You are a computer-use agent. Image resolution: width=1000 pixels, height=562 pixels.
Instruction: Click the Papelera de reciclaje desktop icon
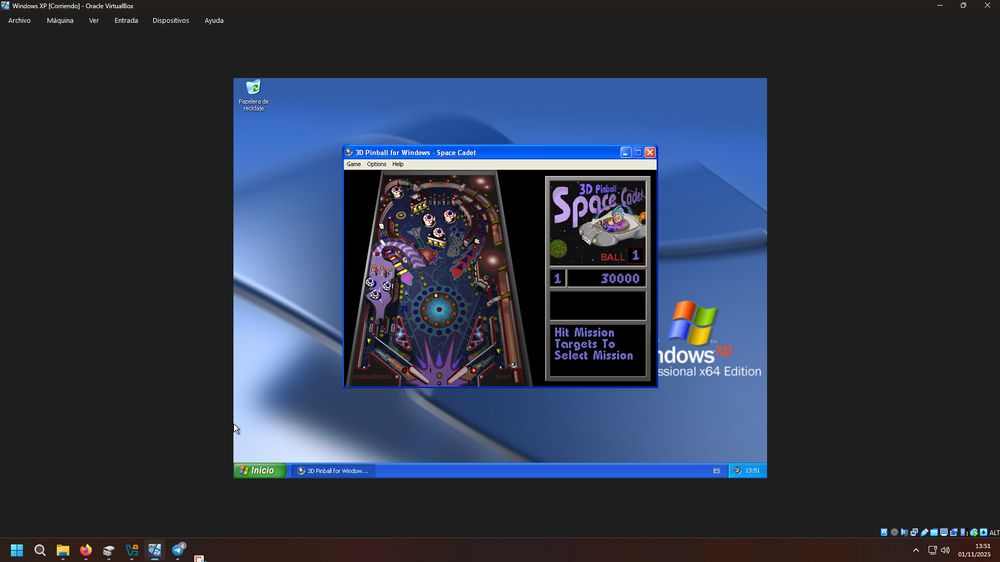[253, 96]
